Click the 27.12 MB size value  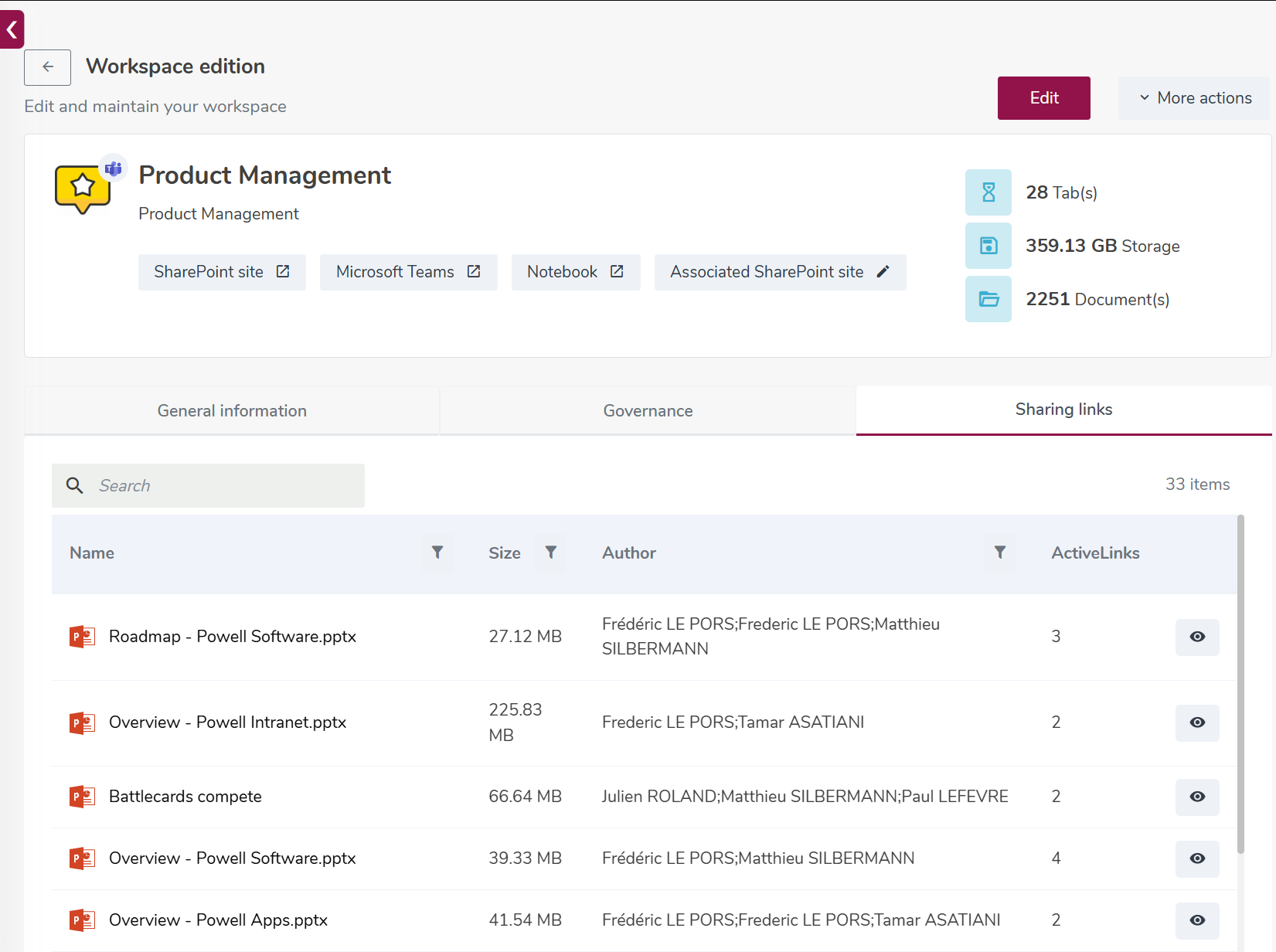526,637
